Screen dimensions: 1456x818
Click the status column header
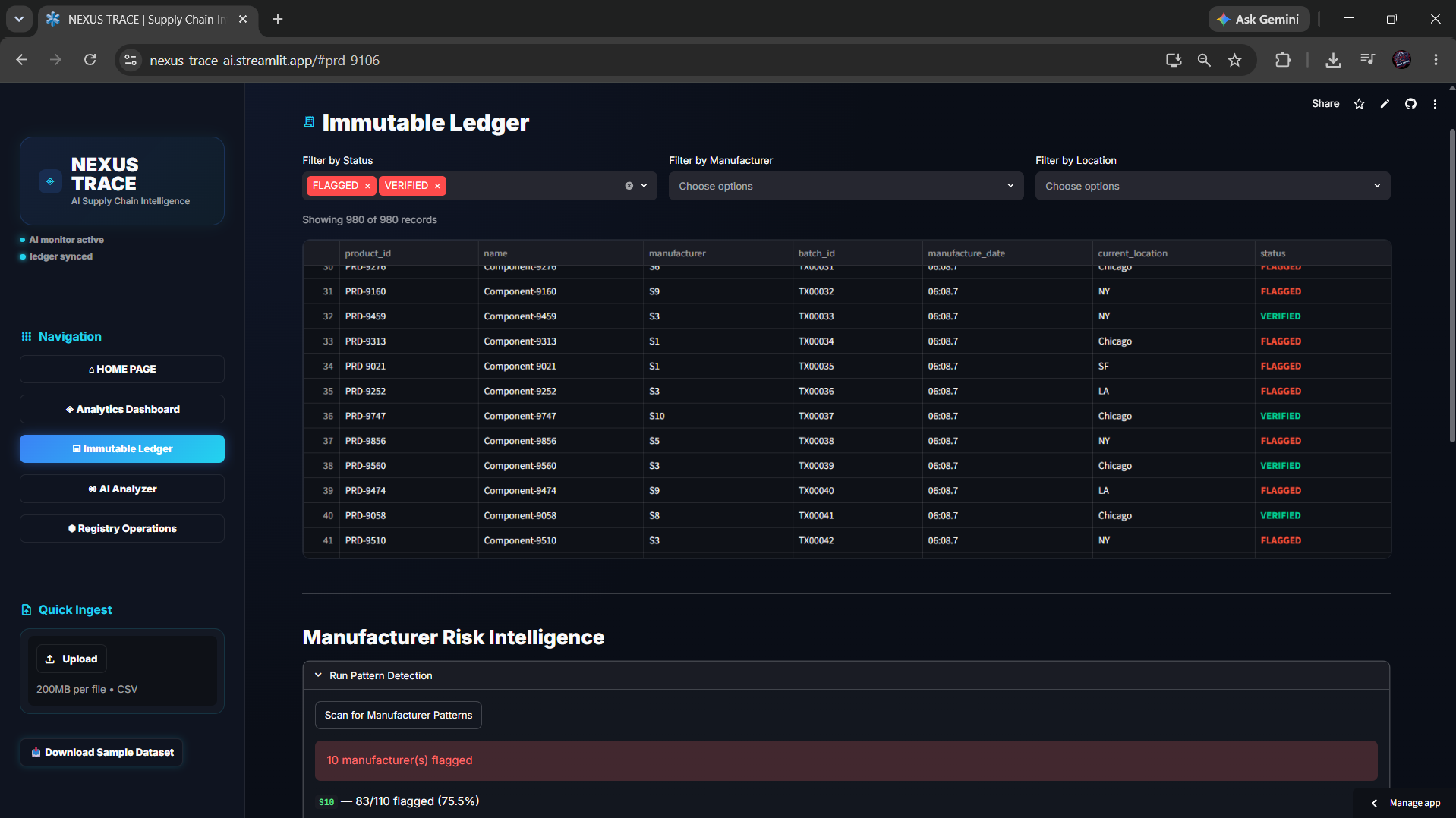1322,253
